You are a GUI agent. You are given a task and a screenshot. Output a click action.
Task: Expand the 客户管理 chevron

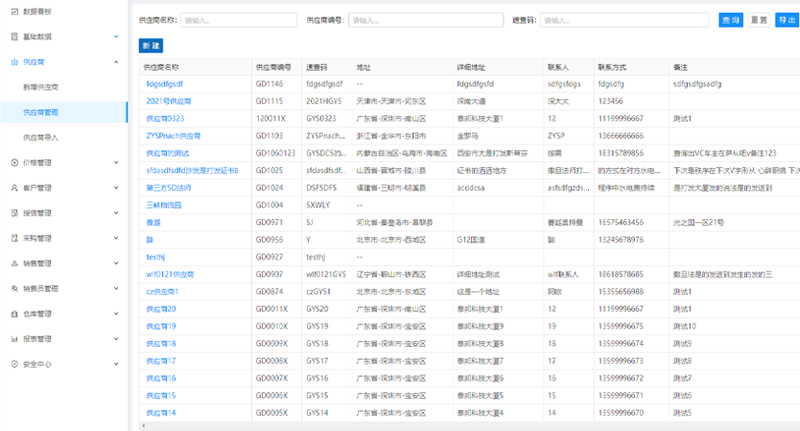coord(116,187)
